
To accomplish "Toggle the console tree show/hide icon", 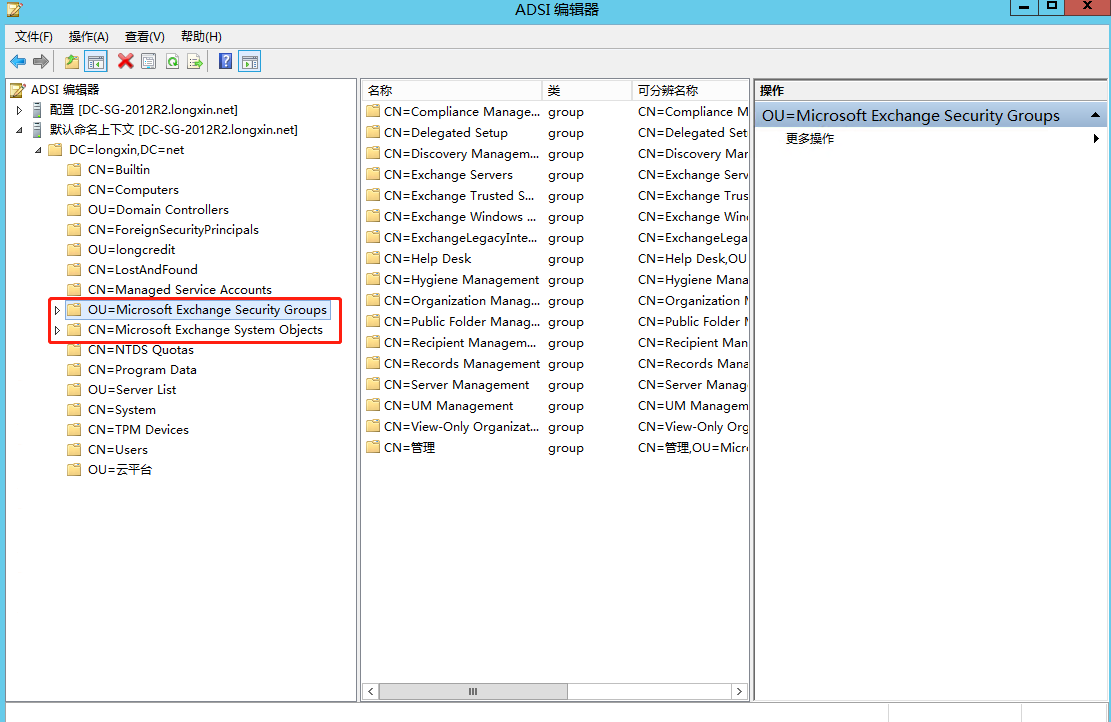I will click(x=95, y=61).
